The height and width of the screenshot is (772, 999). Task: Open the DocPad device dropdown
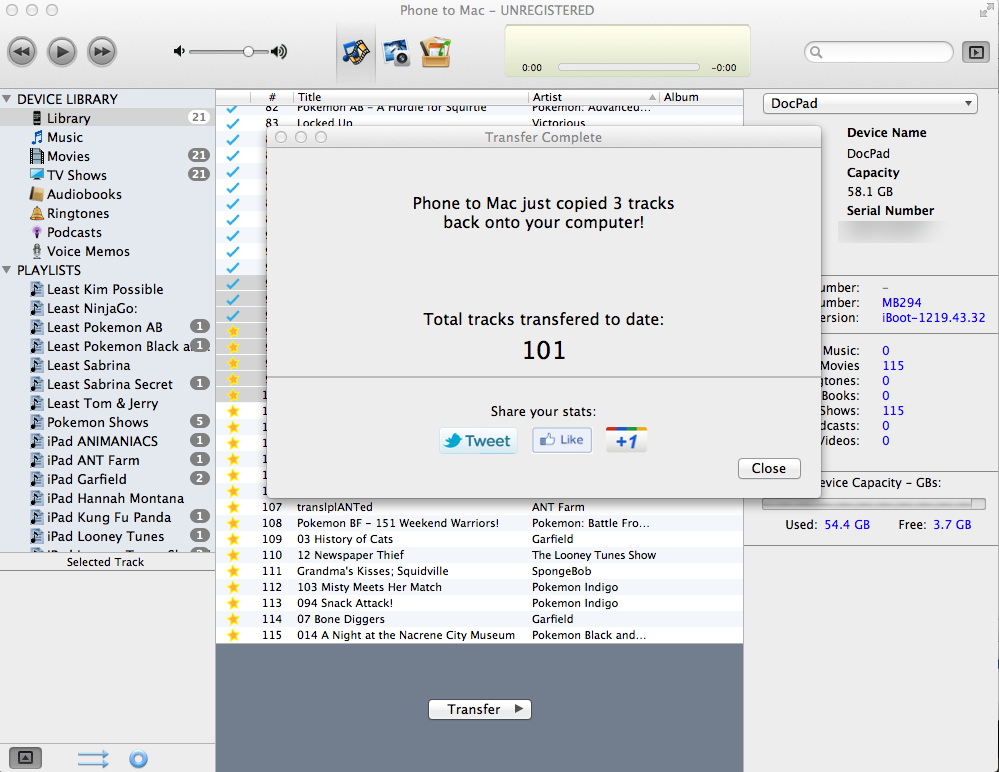[x=869, y=104]
